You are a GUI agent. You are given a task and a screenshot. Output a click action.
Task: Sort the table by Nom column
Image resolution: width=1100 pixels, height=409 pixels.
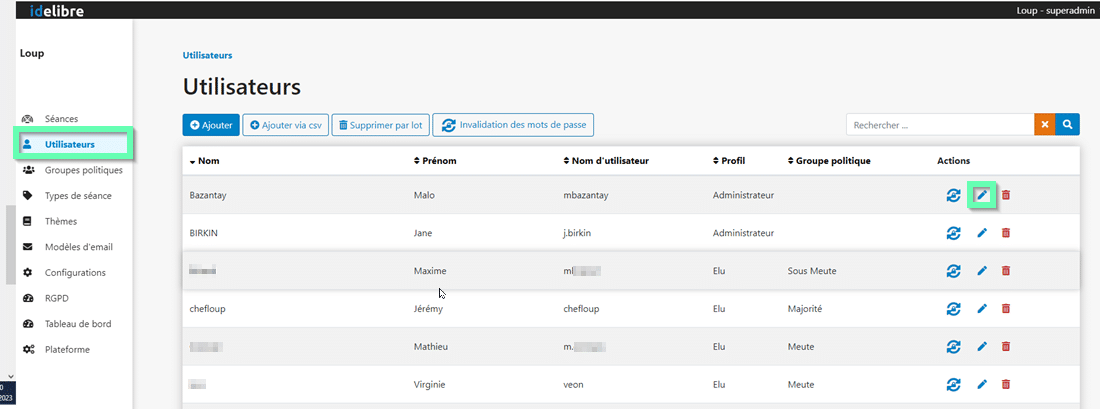204,161
